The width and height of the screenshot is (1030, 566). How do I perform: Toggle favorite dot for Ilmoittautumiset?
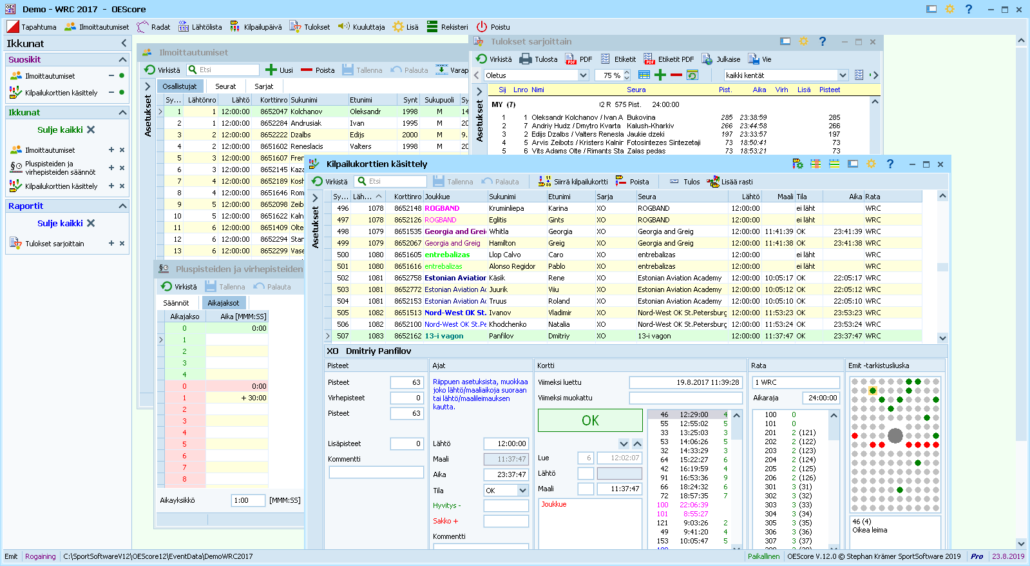[x=122, y=76]
